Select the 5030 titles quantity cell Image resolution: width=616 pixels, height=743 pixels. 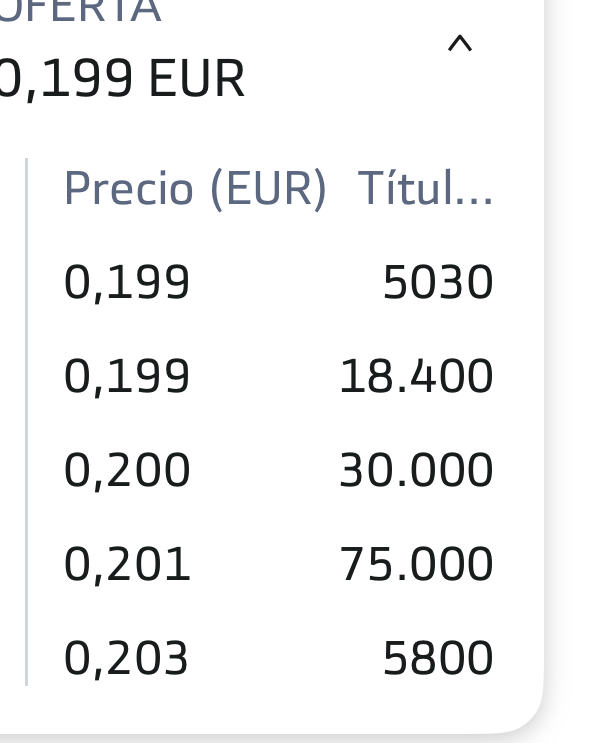tap(438, 283)
